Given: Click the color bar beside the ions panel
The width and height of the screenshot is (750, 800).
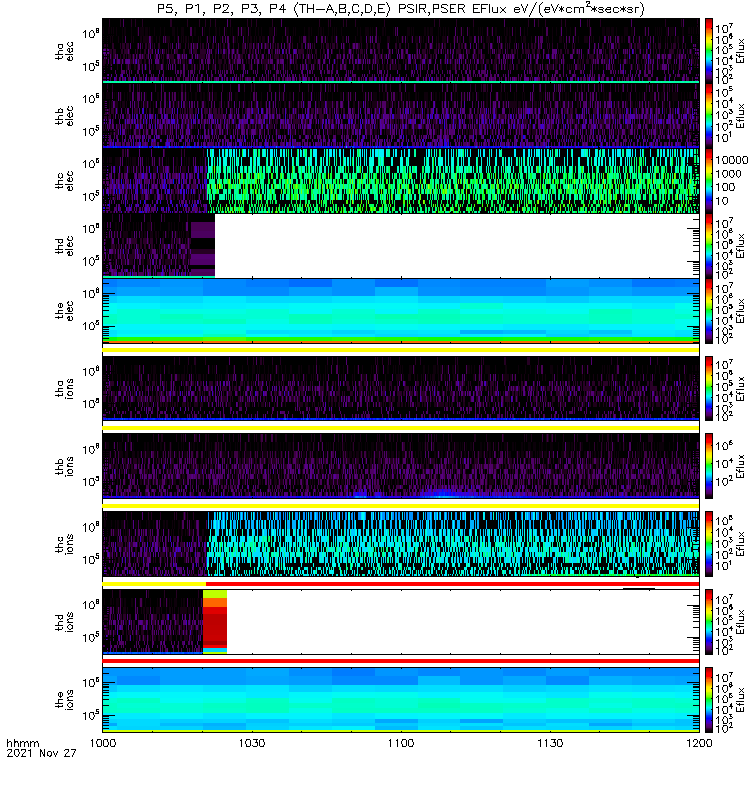Looking at the screenshot, I should coord(709,698).
